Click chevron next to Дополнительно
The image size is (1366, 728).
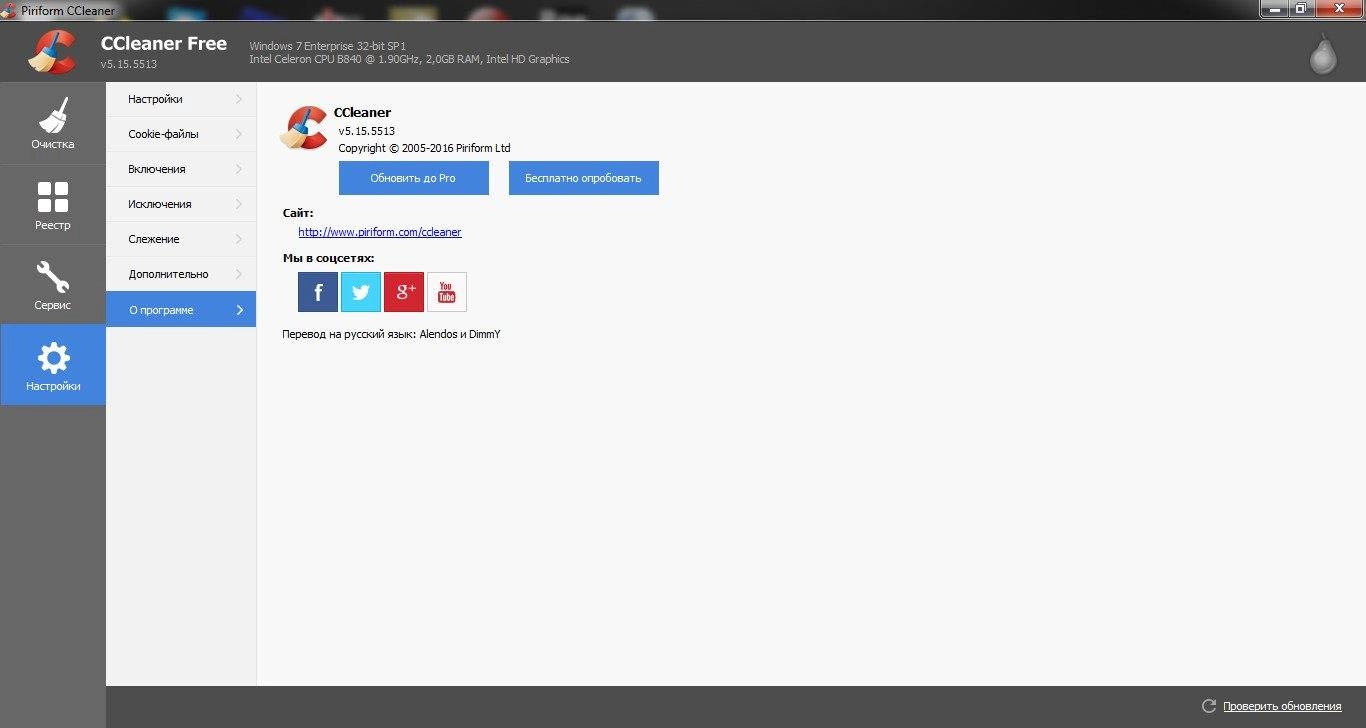coord(239,274)
